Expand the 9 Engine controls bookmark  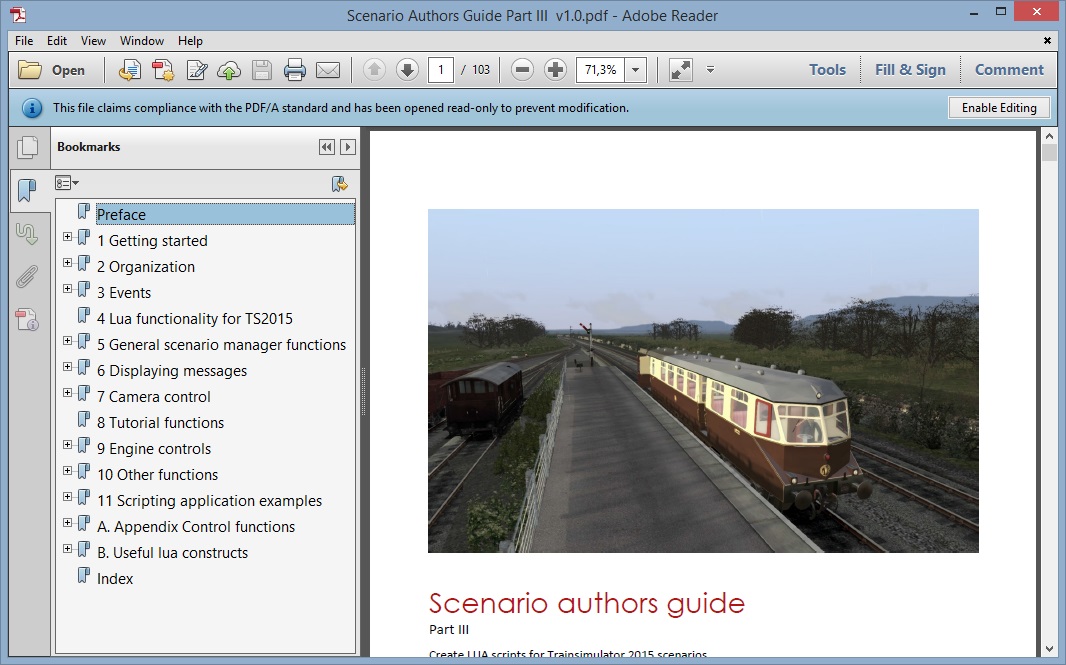[67, 445]
